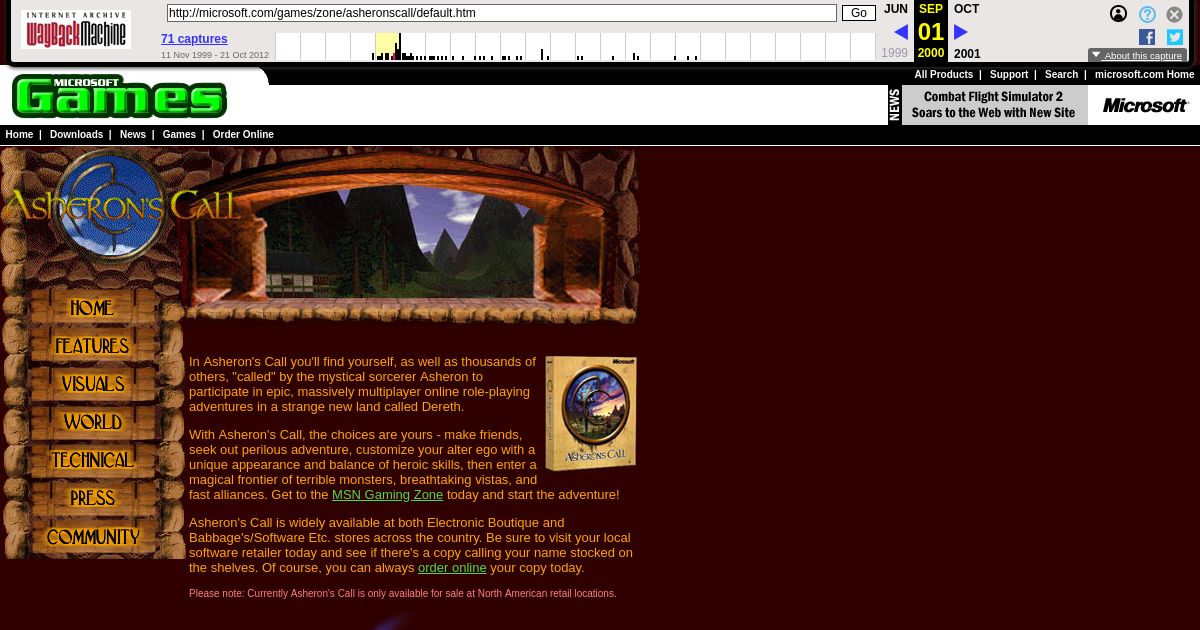Open Order Online in the nav bar
The height and width of the screenshot is (630, 1200).
(x=243, y=135)
